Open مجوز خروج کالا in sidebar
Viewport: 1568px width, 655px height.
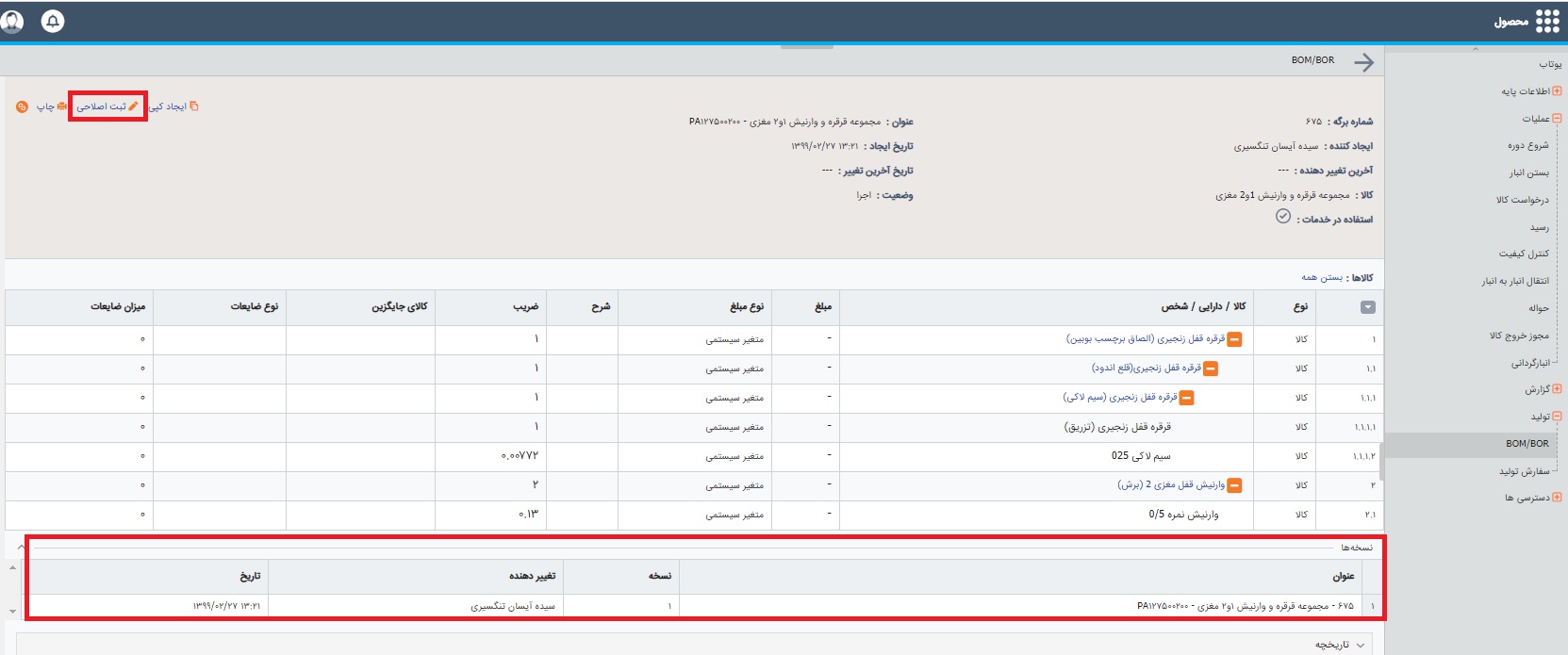click(x=1519, y=336)
